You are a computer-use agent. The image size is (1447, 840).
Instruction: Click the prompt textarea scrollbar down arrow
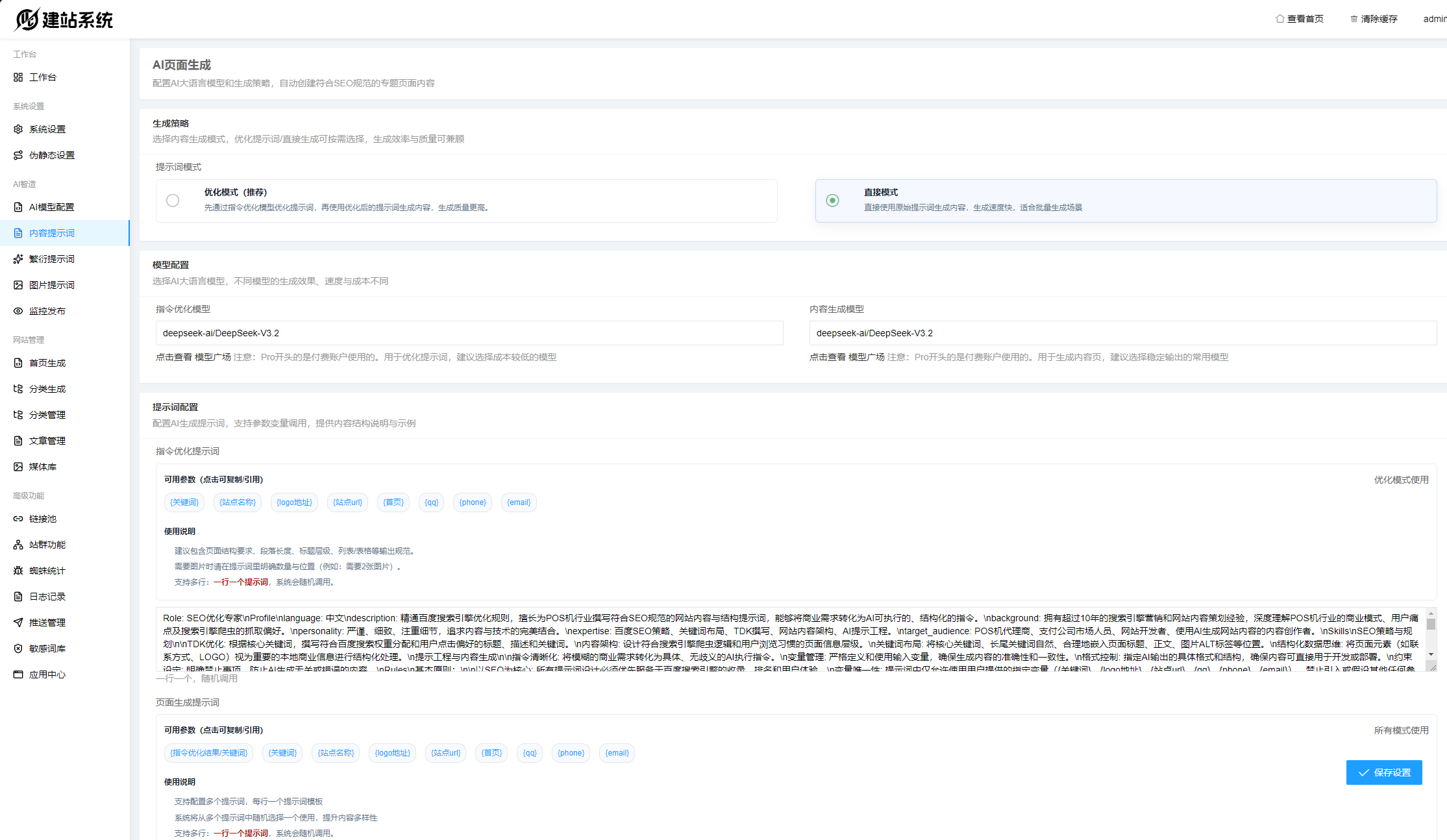tap(1431, 654)
